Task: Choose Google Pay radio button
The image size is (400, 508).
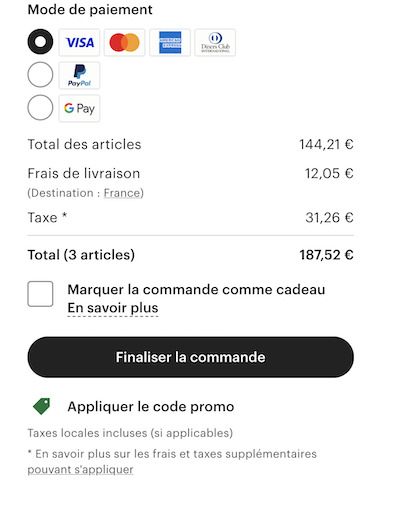Action: click(40, 107)
